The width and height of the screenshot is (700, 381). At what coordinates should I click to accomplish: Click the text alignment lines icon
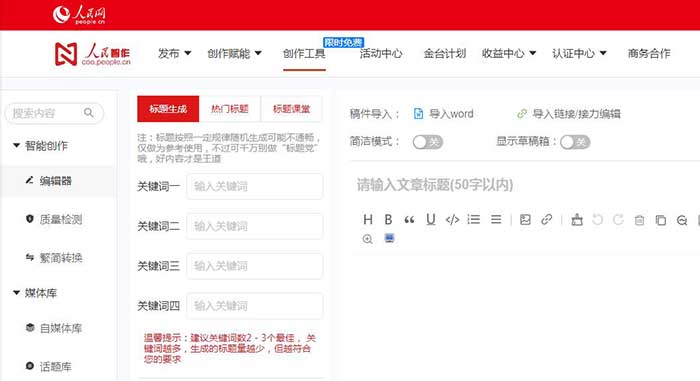point(496,219)
